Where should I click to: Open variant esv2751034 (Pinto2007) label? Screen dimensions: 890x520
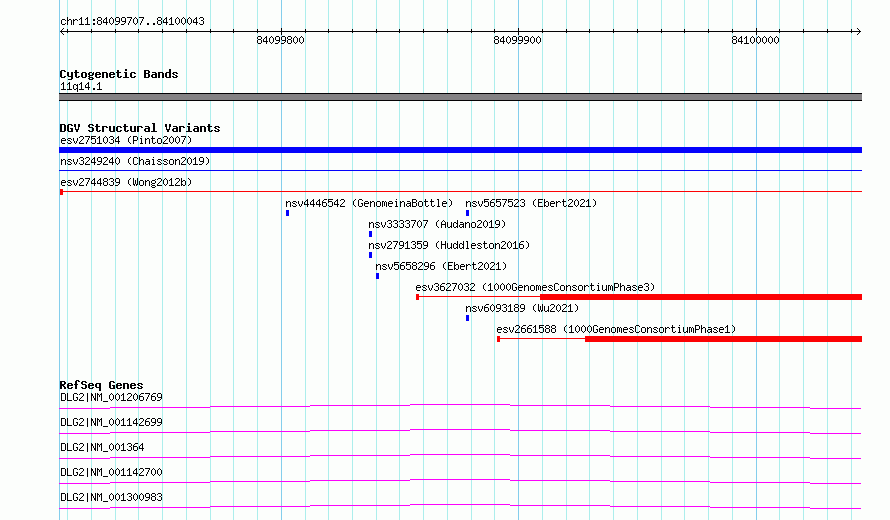coord(126,140)
